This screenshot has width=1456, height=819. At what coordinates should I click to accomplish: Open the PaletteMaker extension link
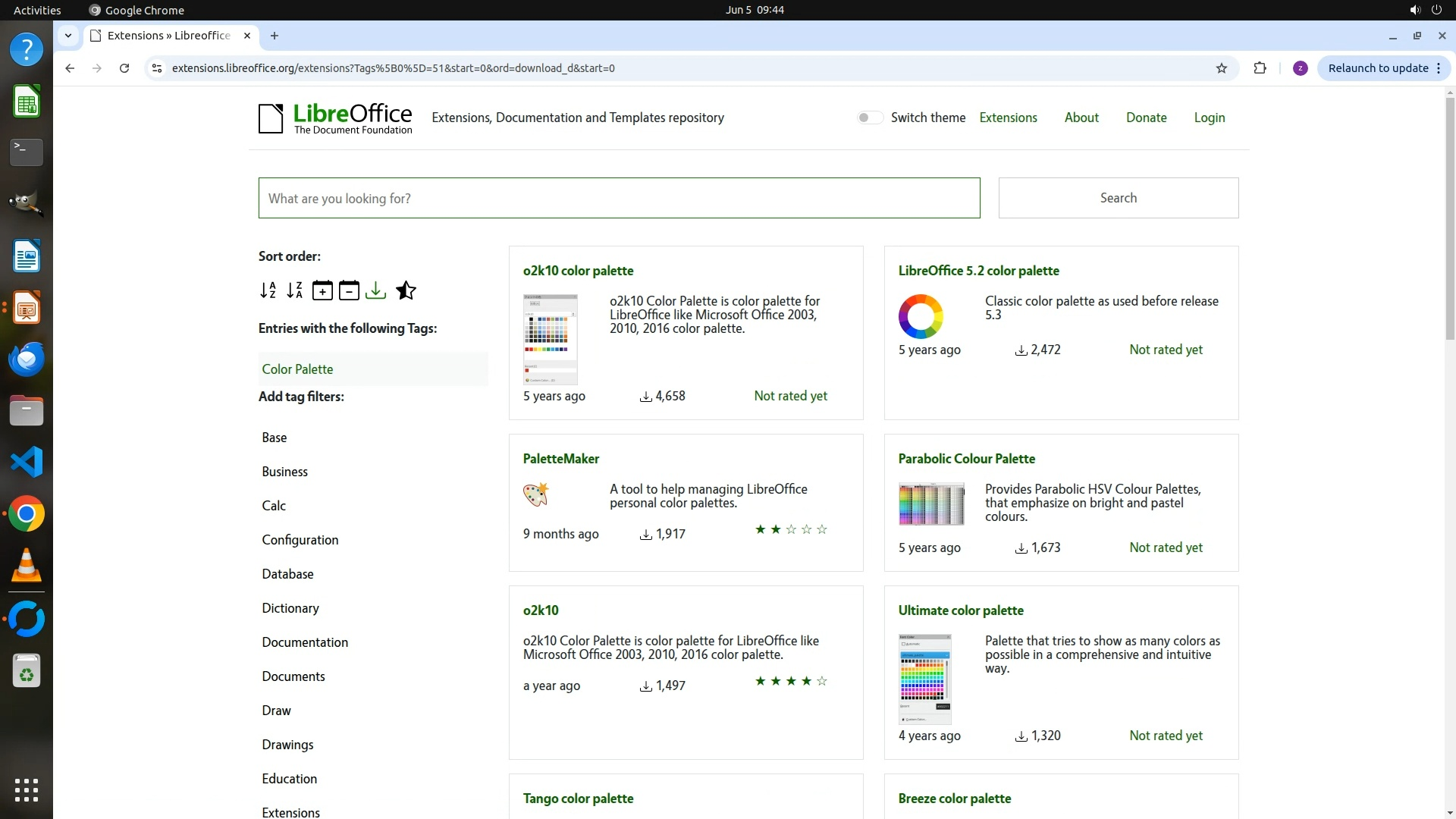coord(560,459)
